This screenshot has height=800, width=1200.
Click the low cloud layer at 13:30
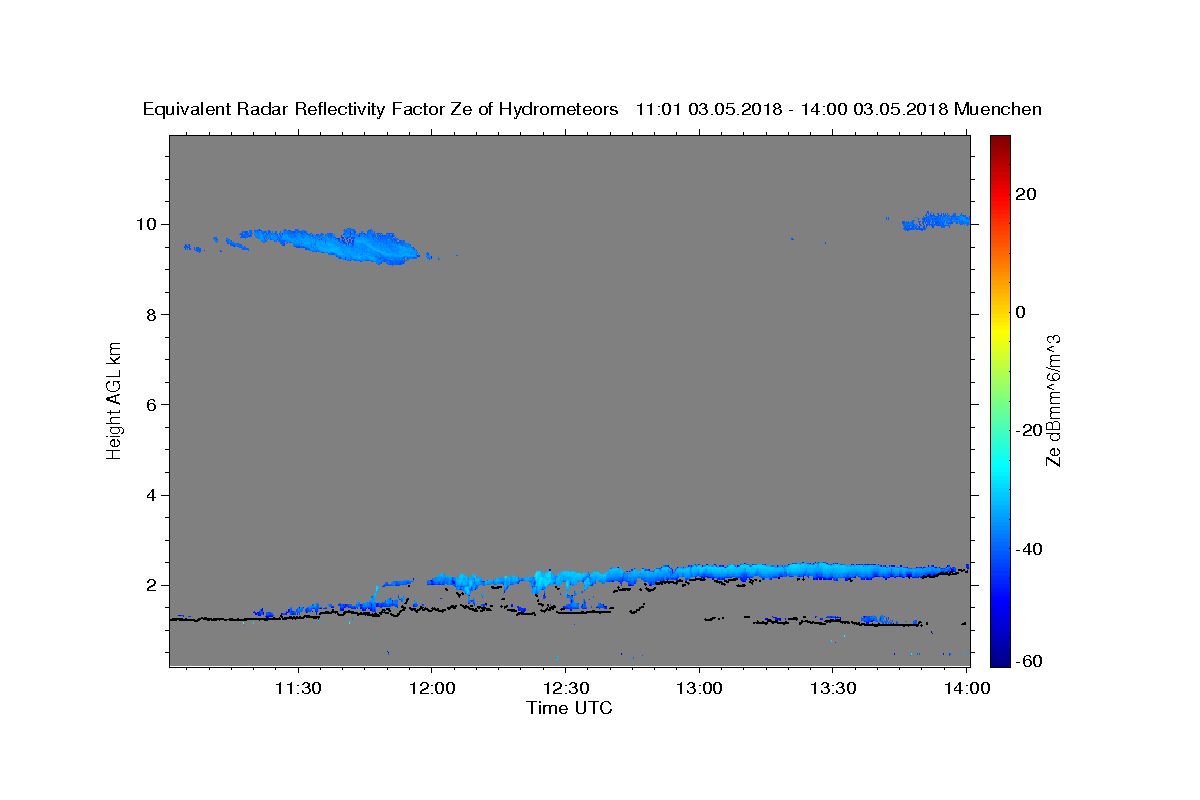click(831, 569)
